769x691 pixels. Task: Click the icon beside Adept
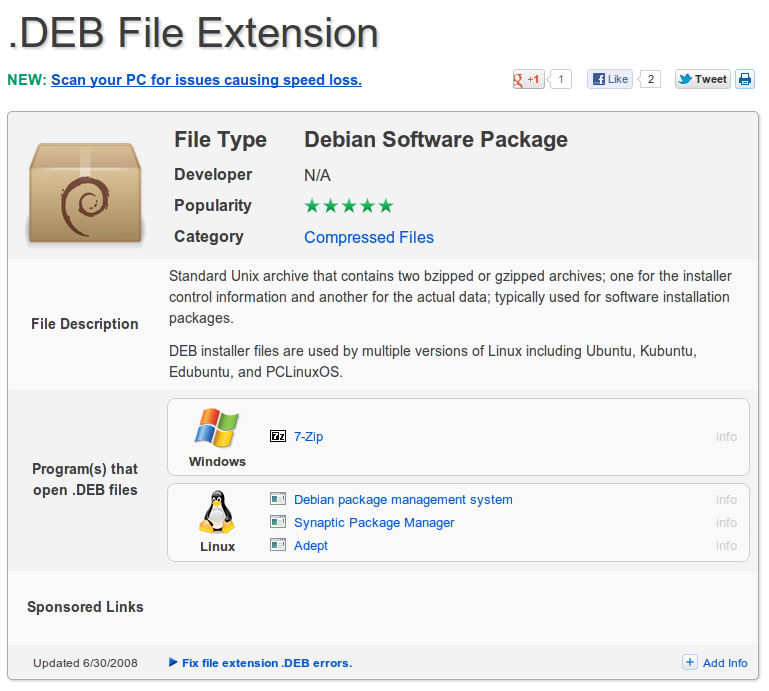tap(278, 545)
